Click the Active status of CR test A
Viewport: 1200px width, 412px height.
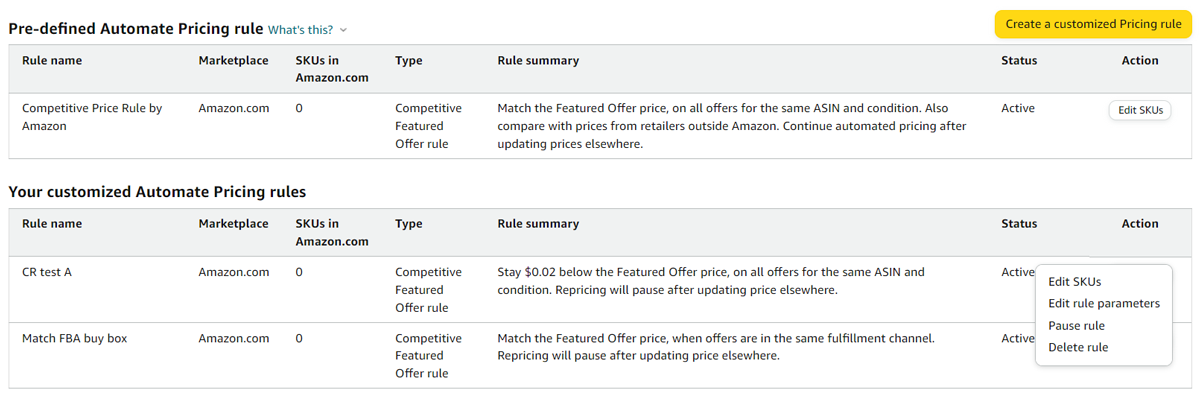(x=1017, y=272)
